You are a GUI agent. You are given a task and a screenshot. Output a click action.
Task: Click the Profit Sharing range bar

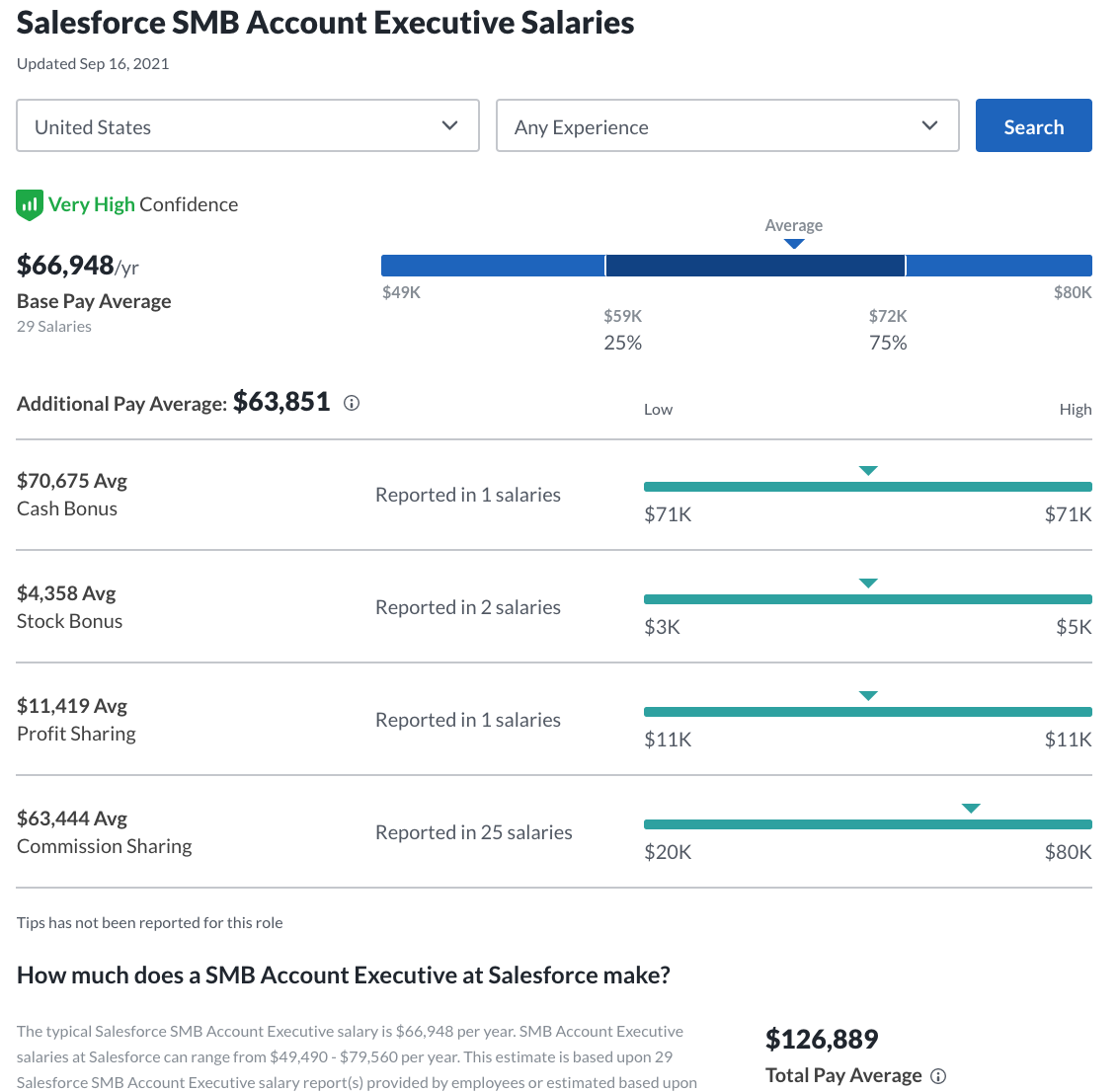pos(868,712)
